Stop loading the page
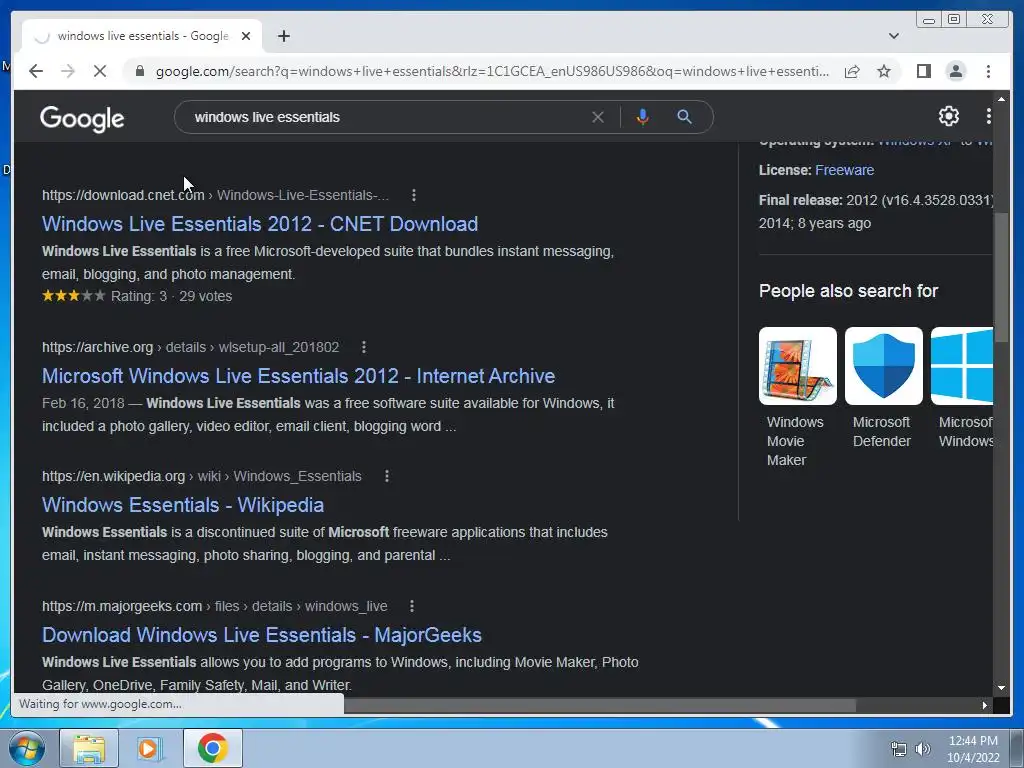The width and height of the screenshot is (1024, 768). pos(100,71)
